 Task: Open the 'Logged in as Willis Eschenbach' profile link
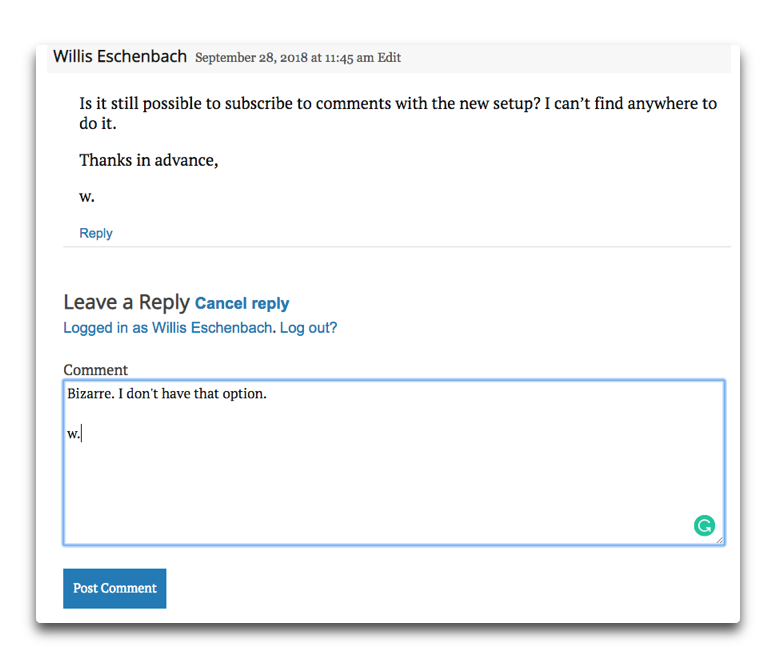click(168, 328)
